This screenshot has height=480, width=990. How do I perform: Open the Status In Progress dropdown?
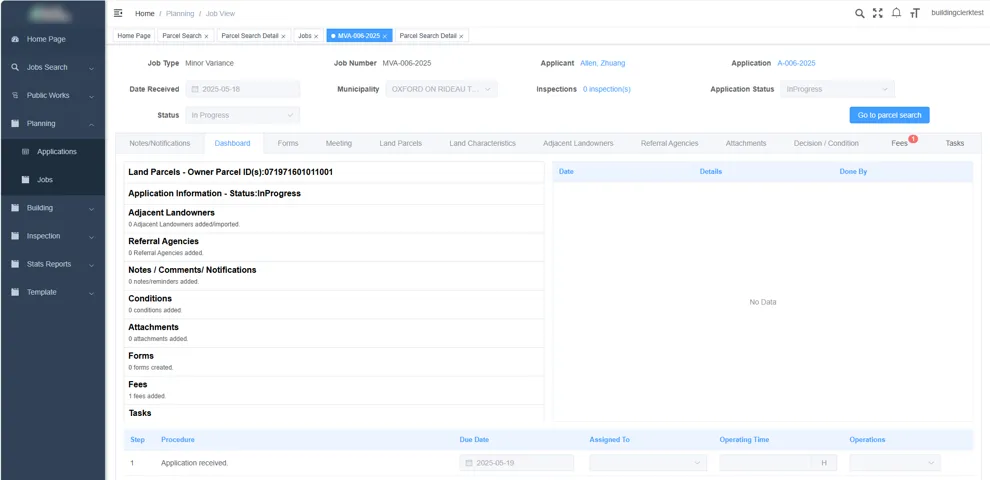click(242, 116)
